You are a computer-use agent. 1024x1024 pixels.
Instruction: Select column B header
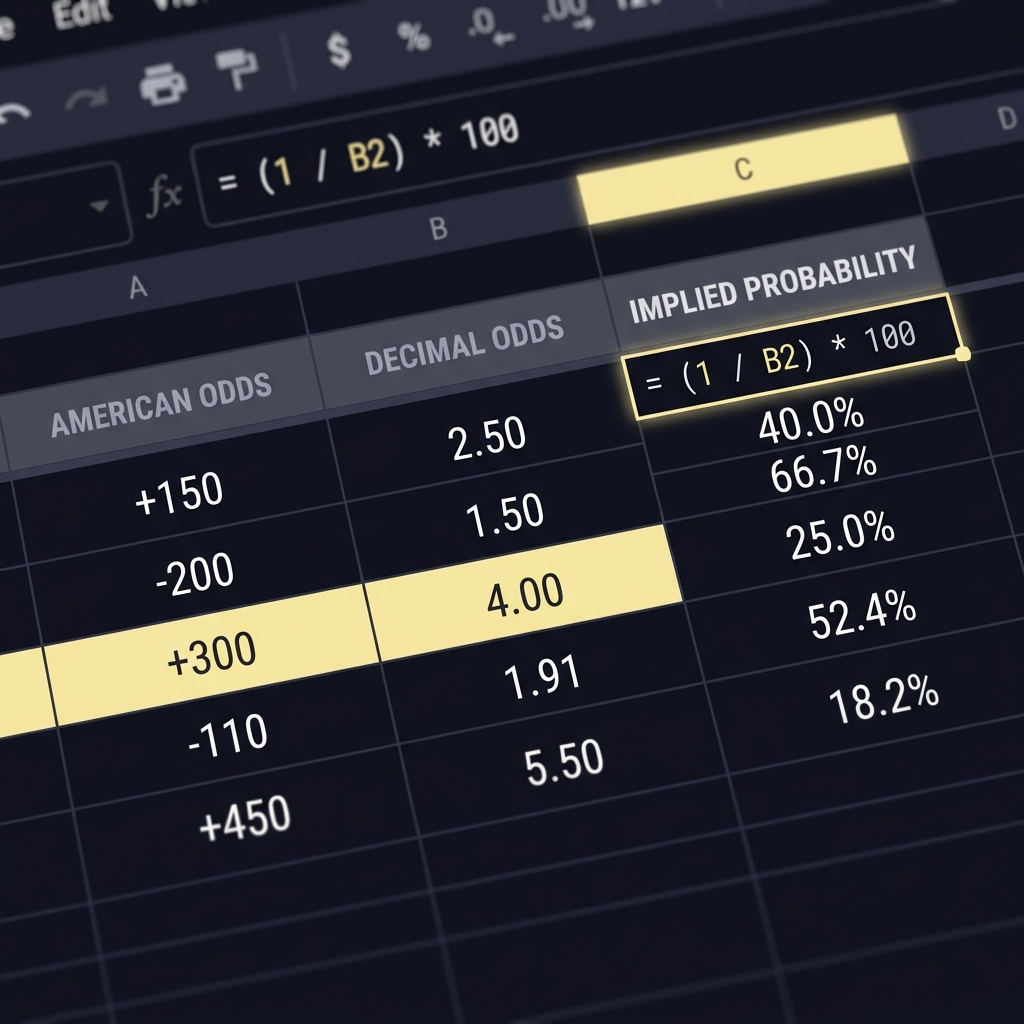(438, 229)
